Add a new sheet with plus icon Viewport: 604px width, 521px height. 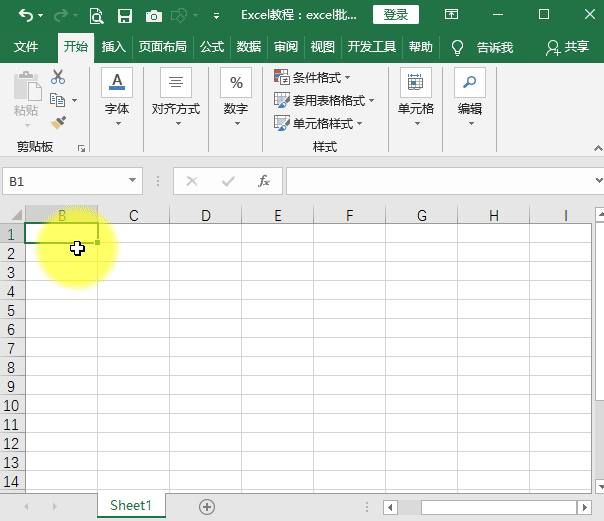point(207,507)
